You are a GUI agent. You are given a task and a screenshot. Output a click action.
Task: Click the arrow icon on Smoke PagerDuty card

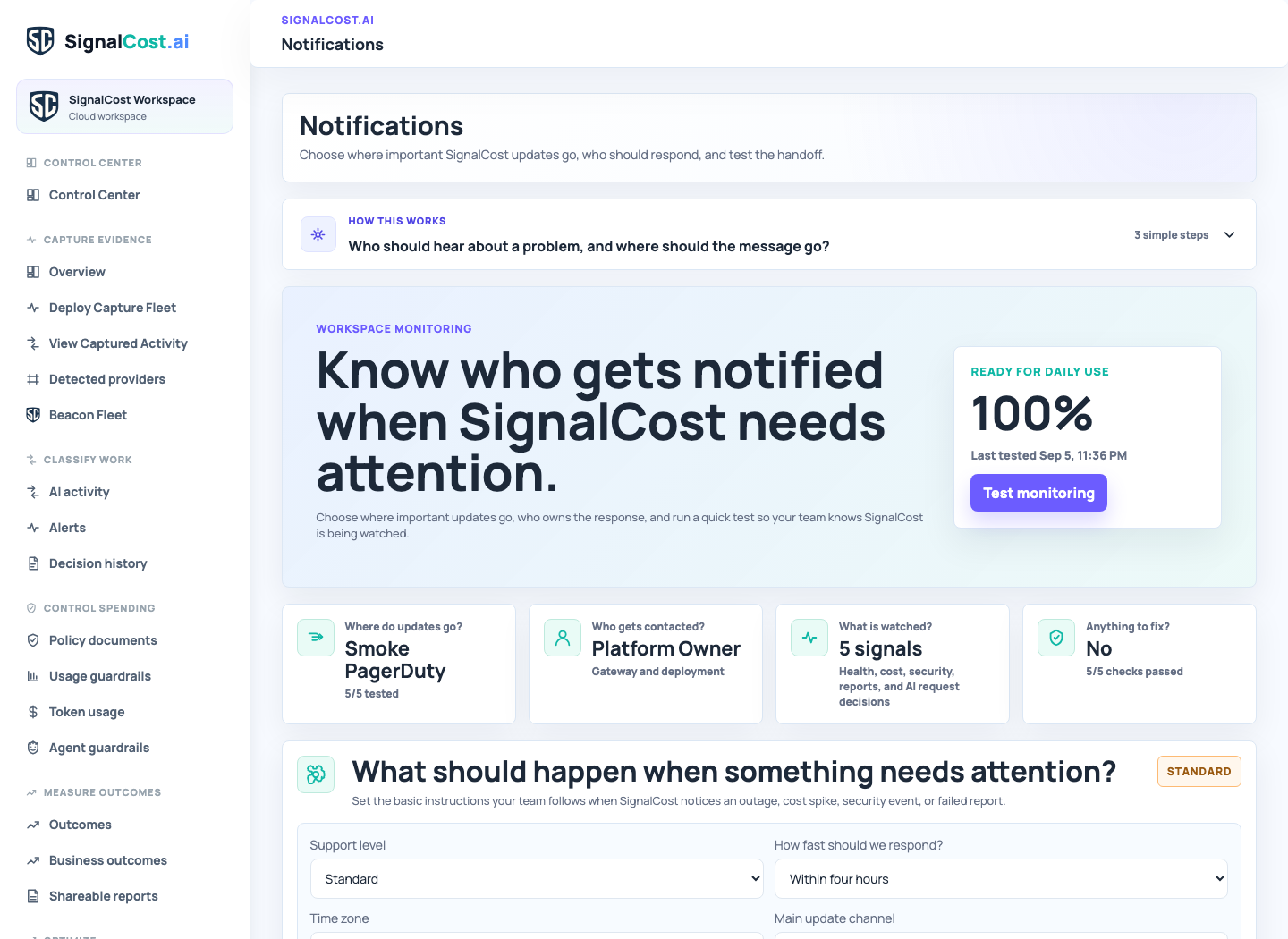tap(316, 638)
